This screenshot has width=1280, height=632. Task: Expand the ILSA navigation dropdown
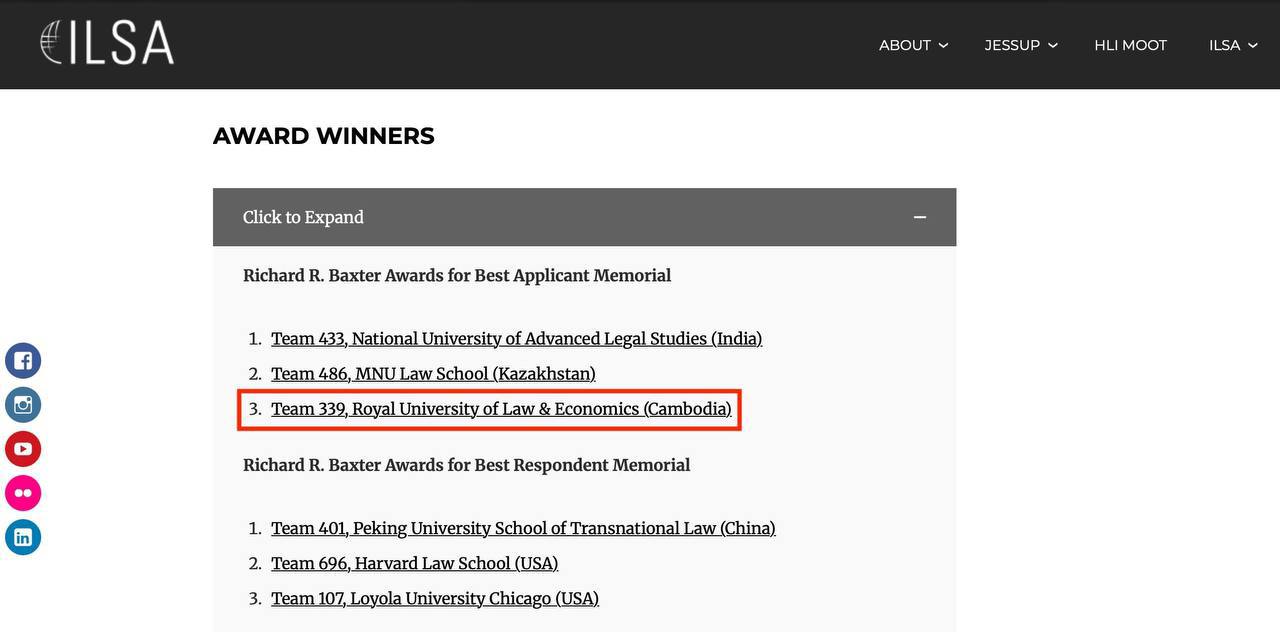click(1232, 45)
